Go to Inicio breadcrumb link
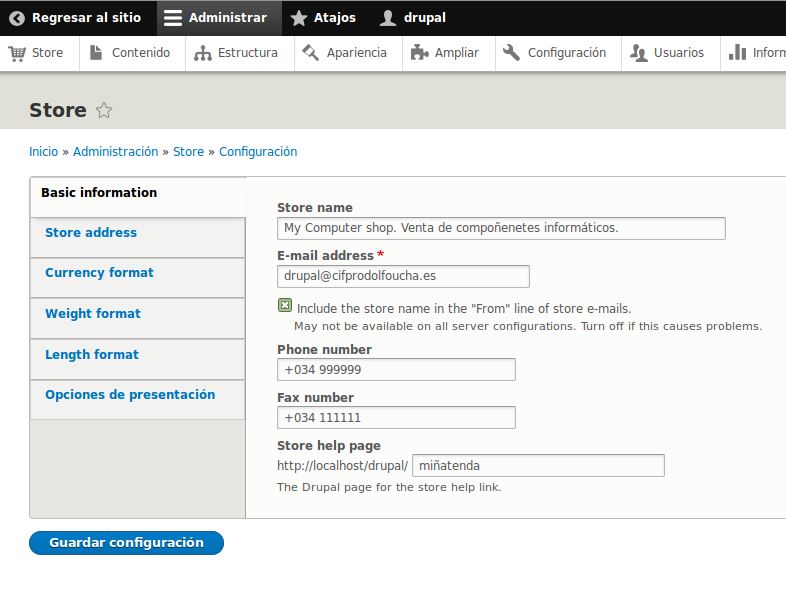This screenshot has height=592, width=786. pos(44,152)
